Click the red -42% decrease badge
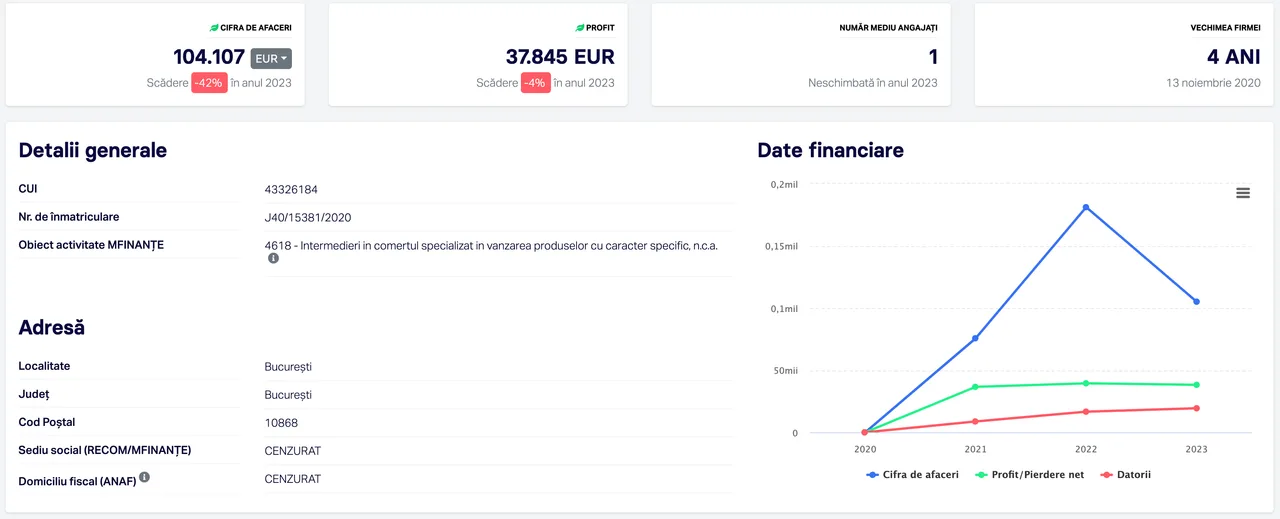Image resolution: width=1280 pixels, height=519 pixels. pyautogui.click(x=209, y=83)
